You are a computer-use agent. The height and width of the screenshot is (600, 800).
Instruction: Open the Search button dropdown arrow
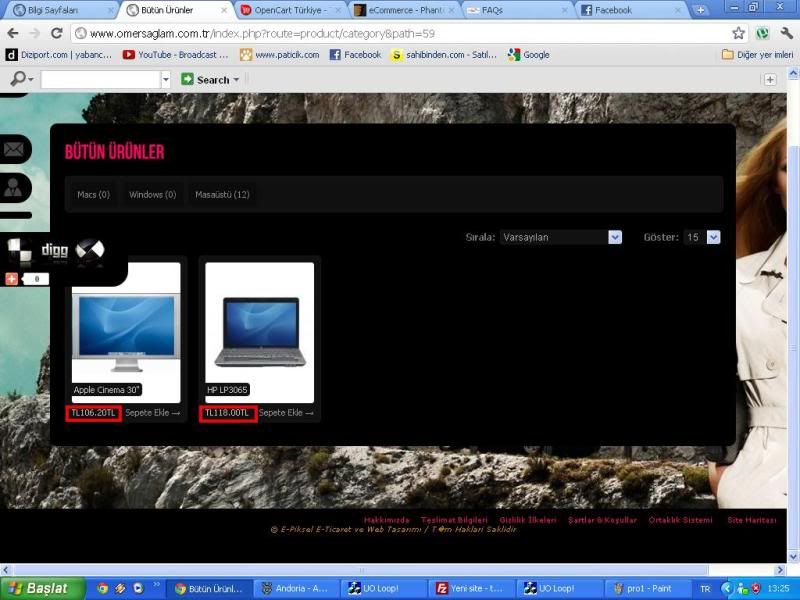(236, 80)
